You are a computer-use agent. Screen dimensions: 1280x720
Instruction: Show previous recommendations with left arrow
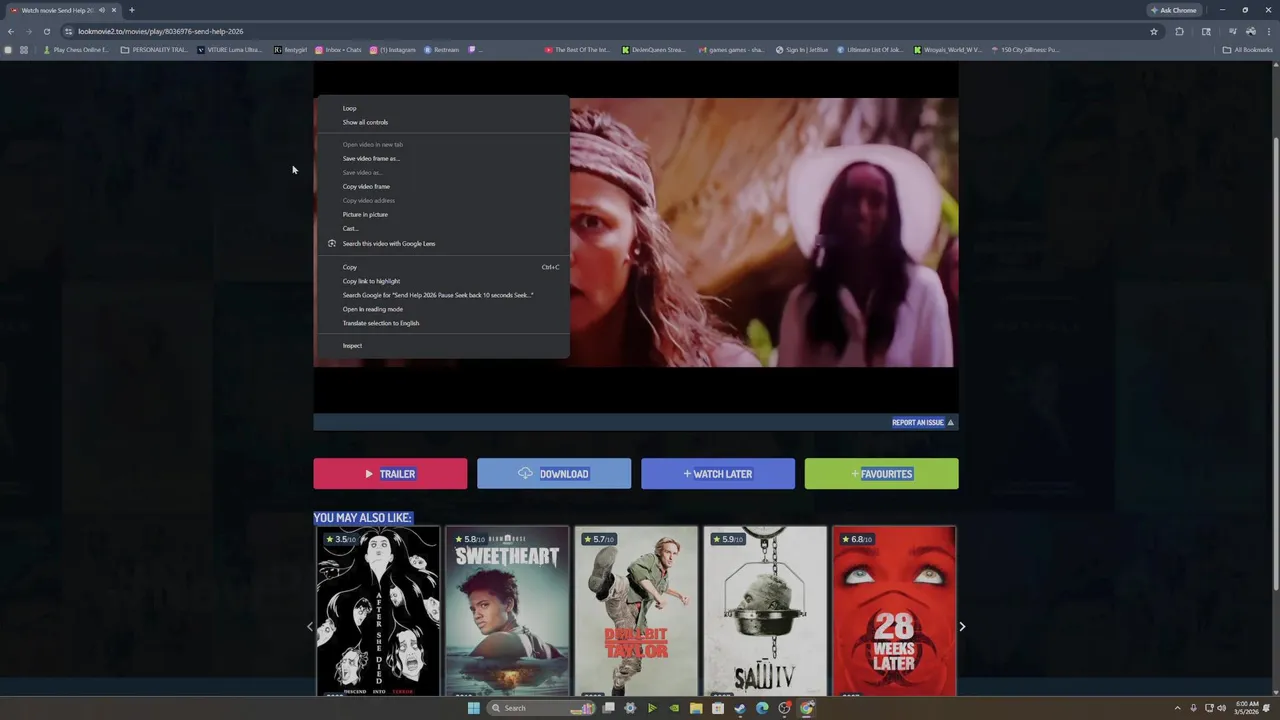coord(309,627)
